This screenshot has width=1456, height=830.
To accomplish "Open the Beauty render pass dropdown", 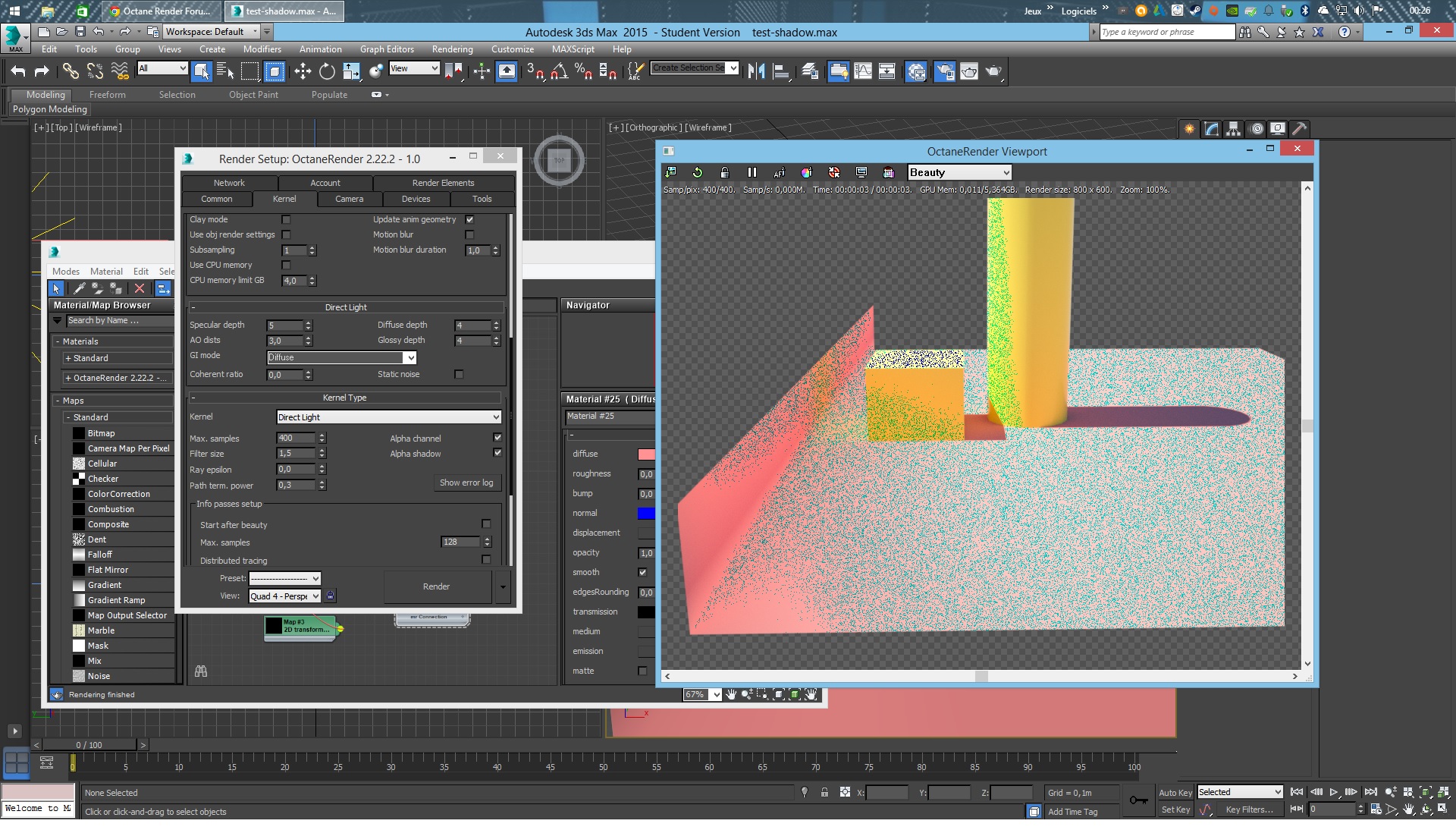I will 959,172.
